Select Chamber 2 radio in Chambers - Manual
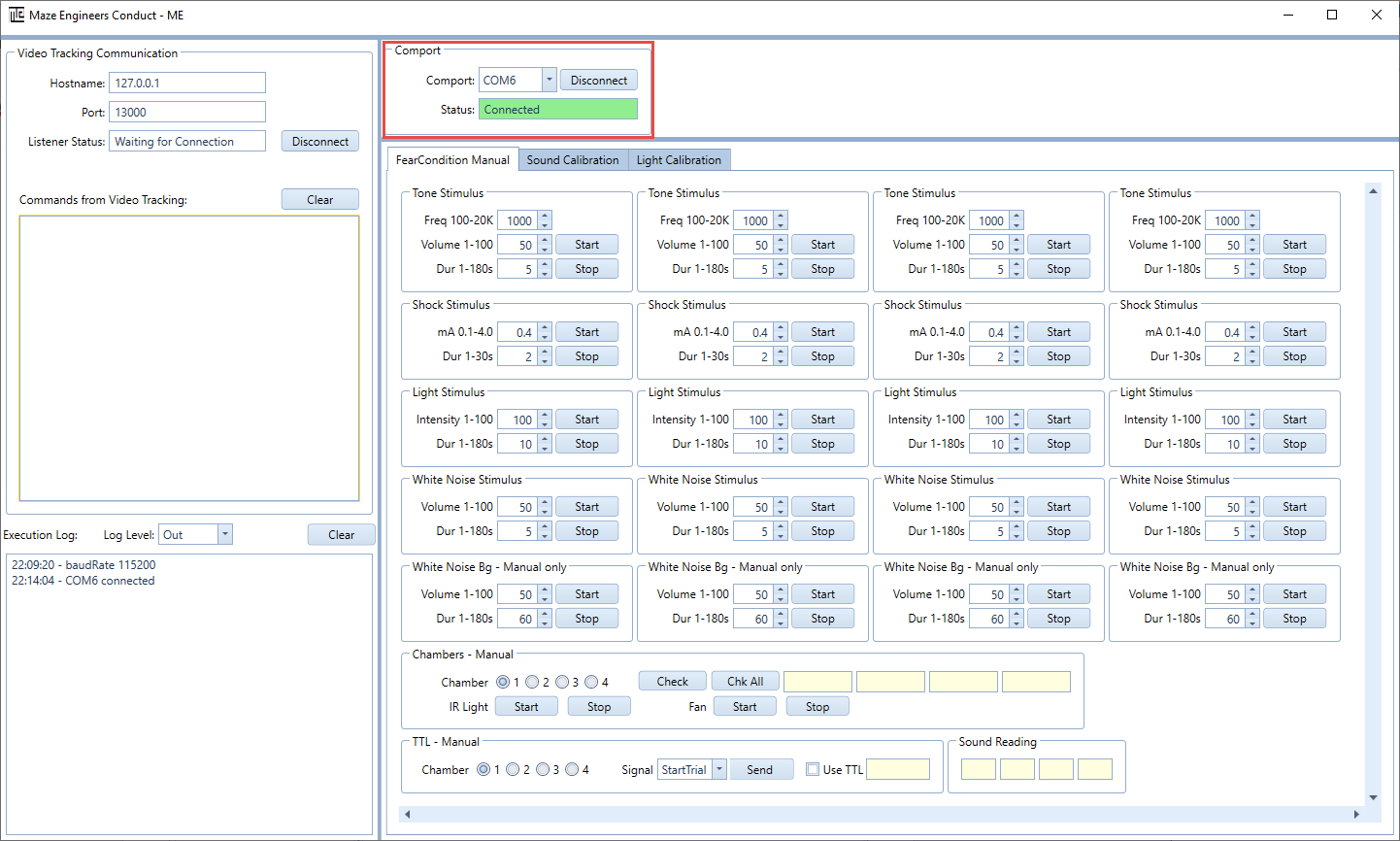1400x841 pixels. 532,682
